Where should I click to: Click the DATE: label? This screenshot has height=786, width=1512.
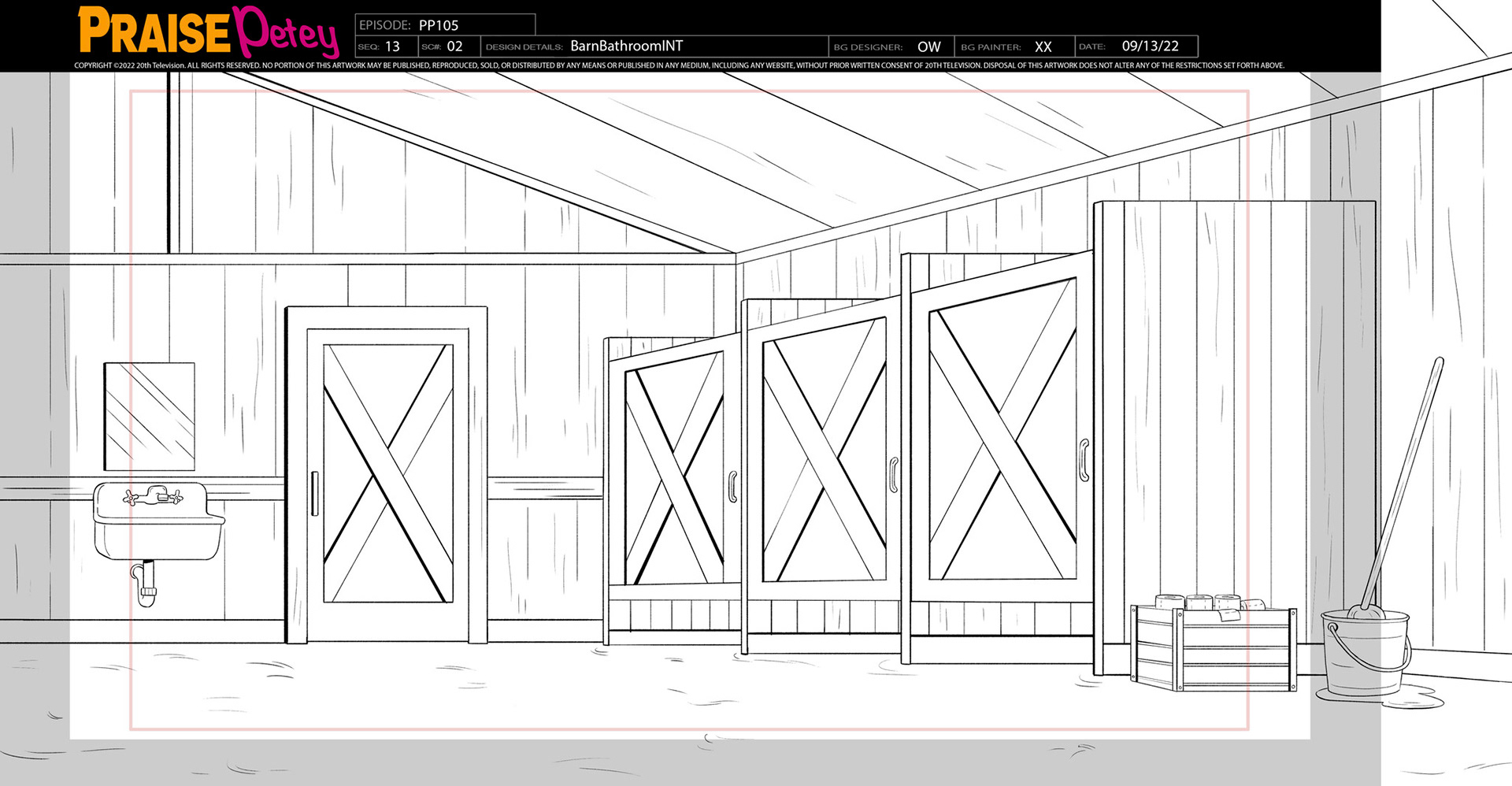click(x=1092, y=46)
